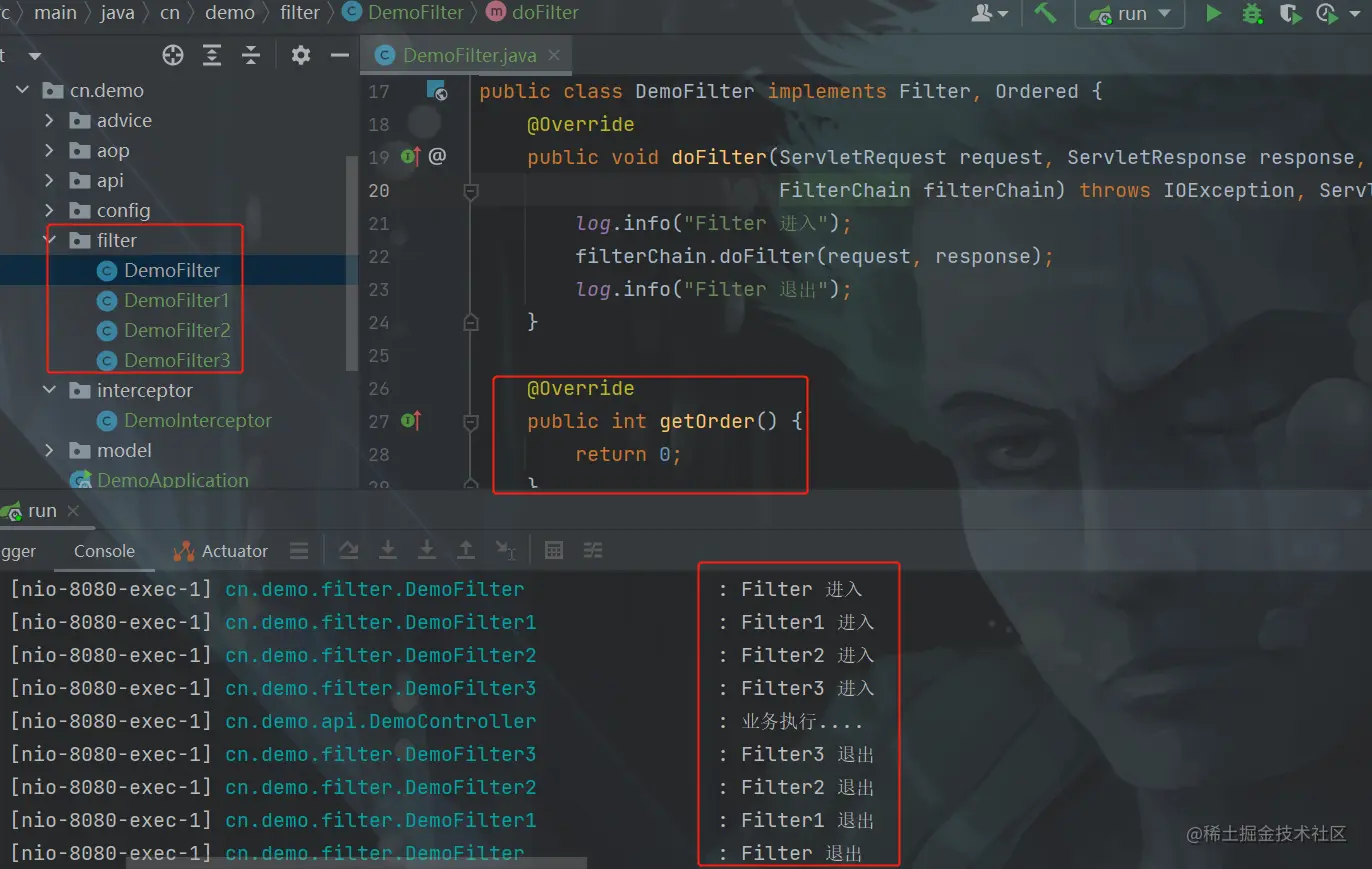Click the implements gutter icon on line 19

411,156
